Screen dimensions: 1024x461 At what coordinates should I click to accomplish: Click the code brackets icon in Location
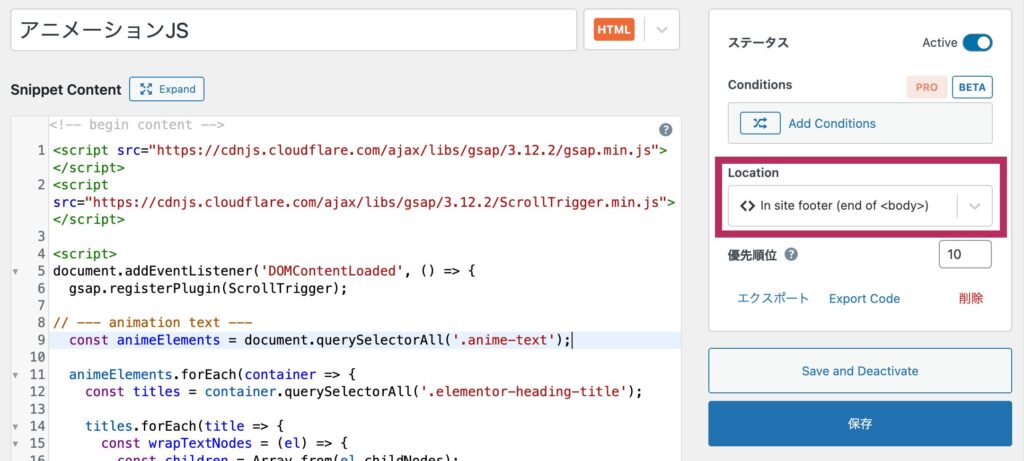coord(747,206)
